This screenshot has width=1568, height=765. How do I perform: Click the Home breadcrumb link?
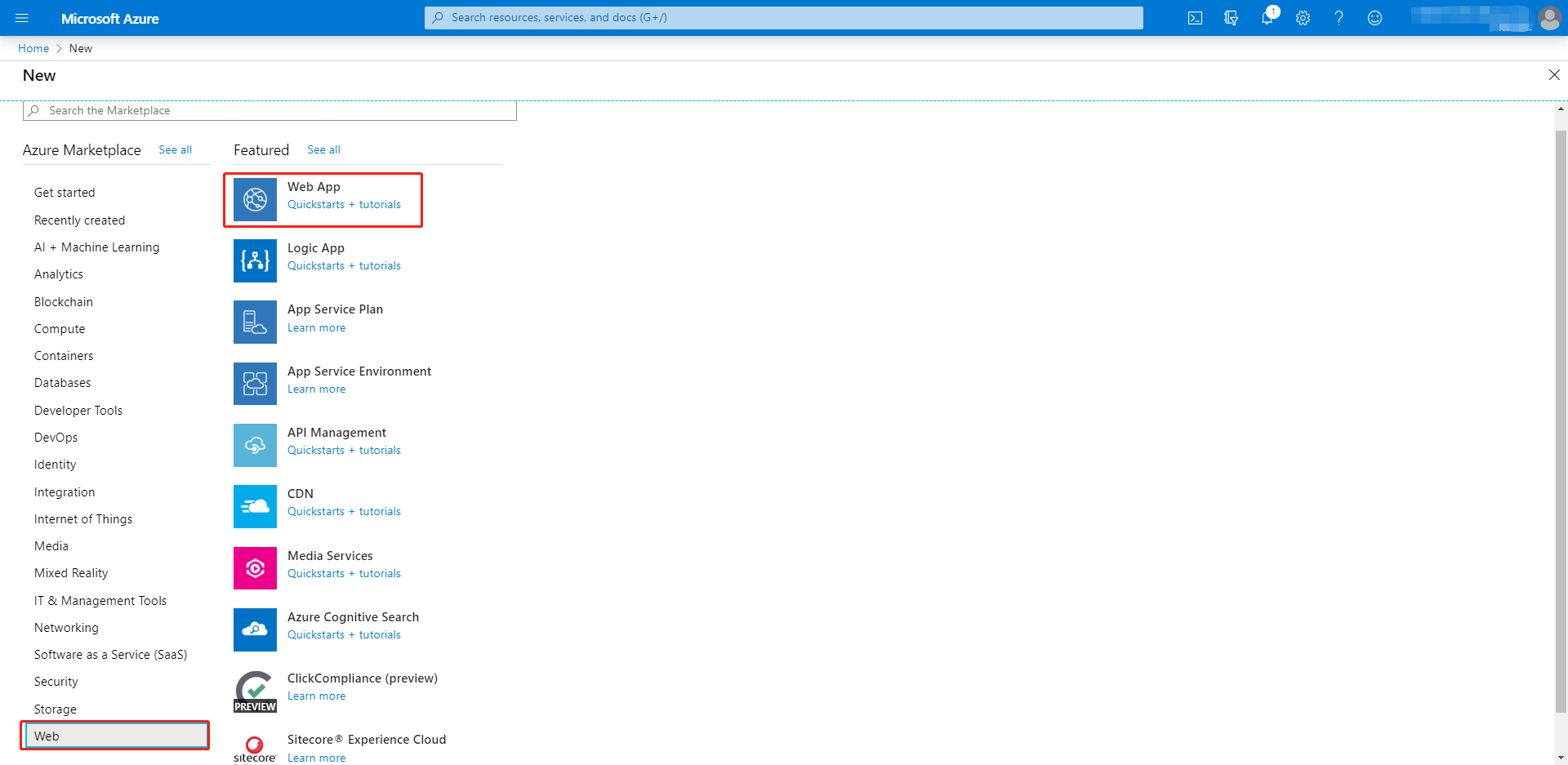tap(33, 48)
